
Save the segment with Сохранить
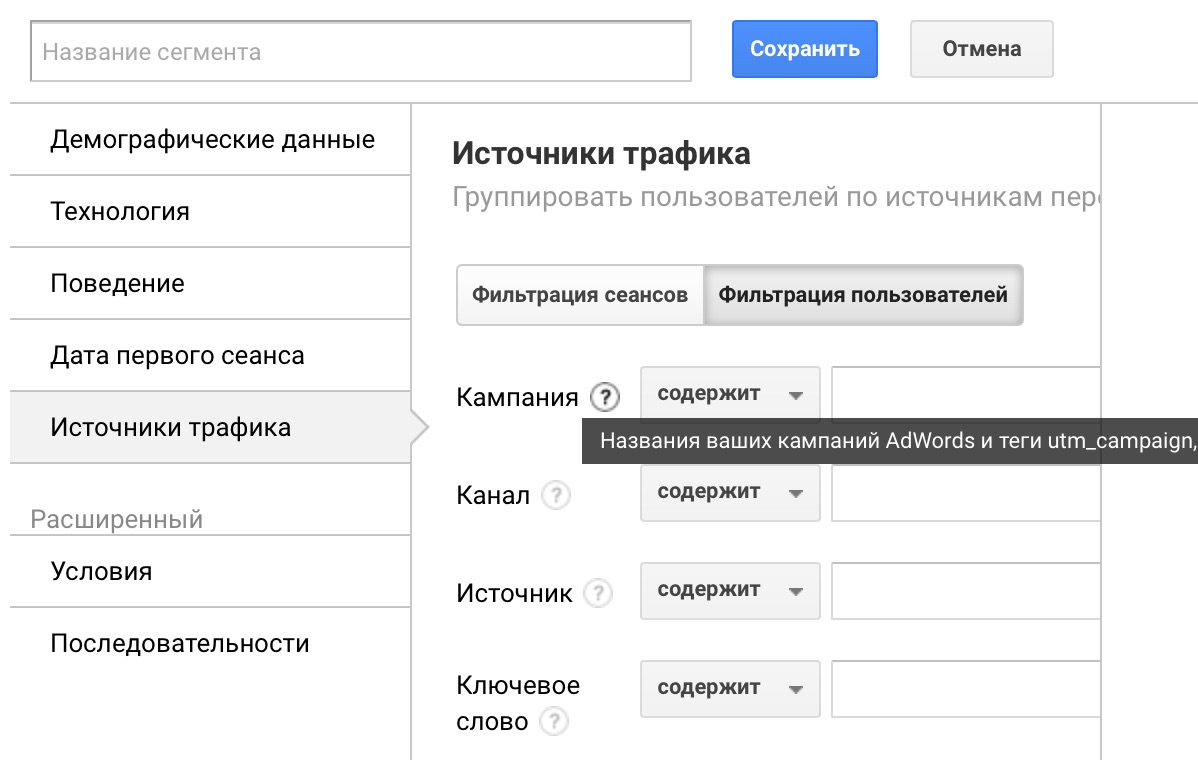(804, 48)
